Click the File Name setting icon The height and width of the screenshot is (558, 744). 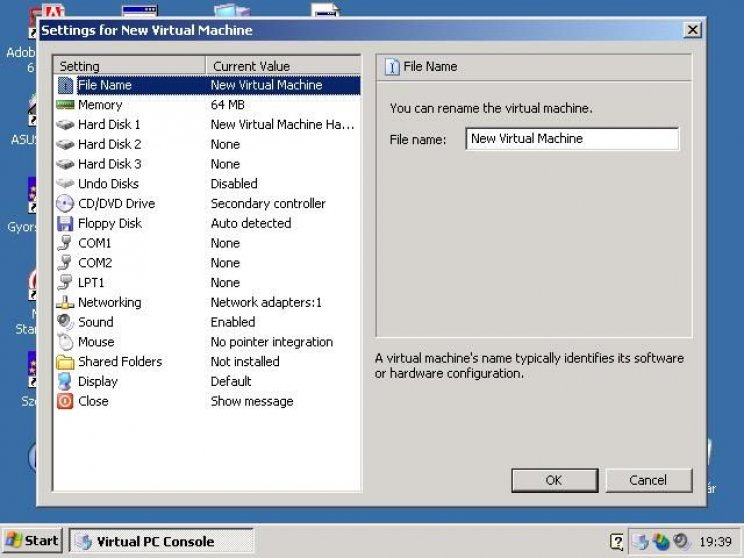(x=65, y=85)
